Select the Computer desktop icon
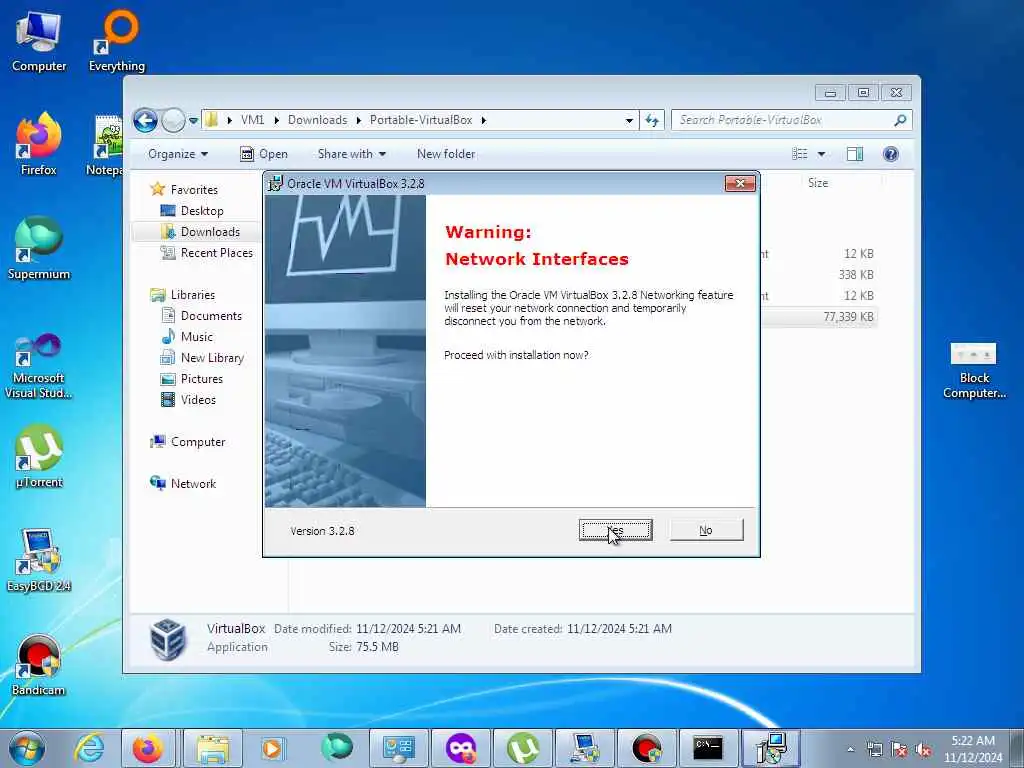Image resolution: width=1024 pixels, height=768 pixels. tap(39, 42)
